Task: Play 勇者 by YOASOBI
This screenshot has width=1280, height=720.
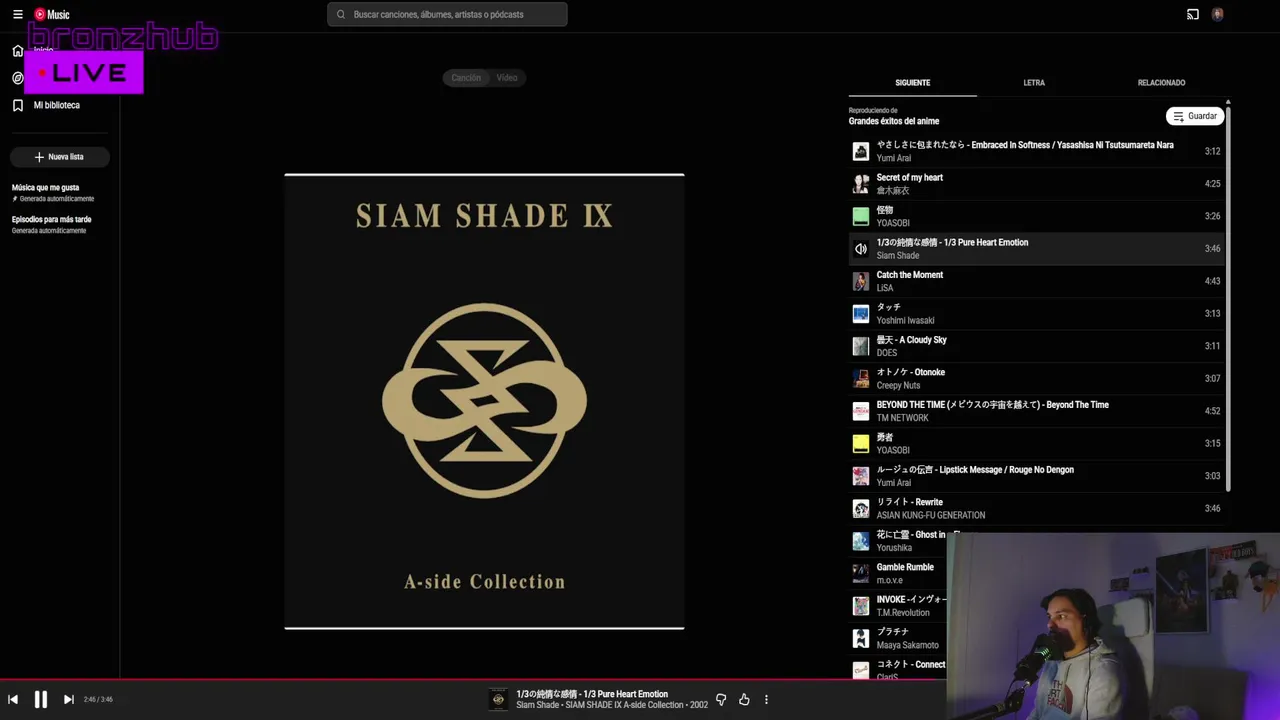Action: [x=1036, y=444]
